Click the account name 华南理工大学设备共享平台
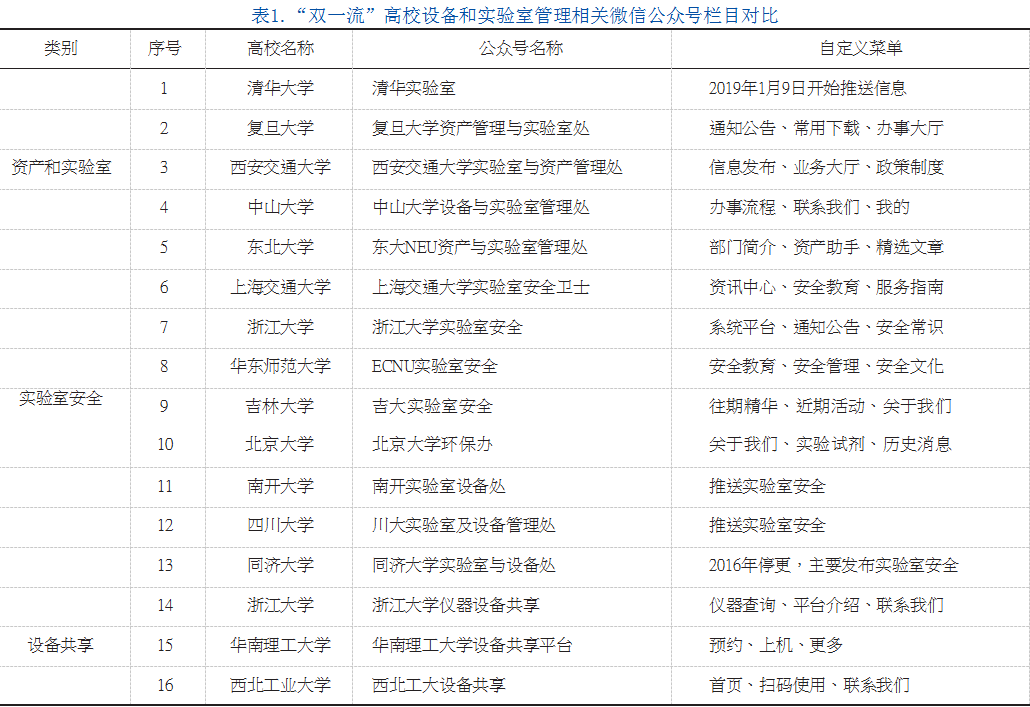 [472, 645]
